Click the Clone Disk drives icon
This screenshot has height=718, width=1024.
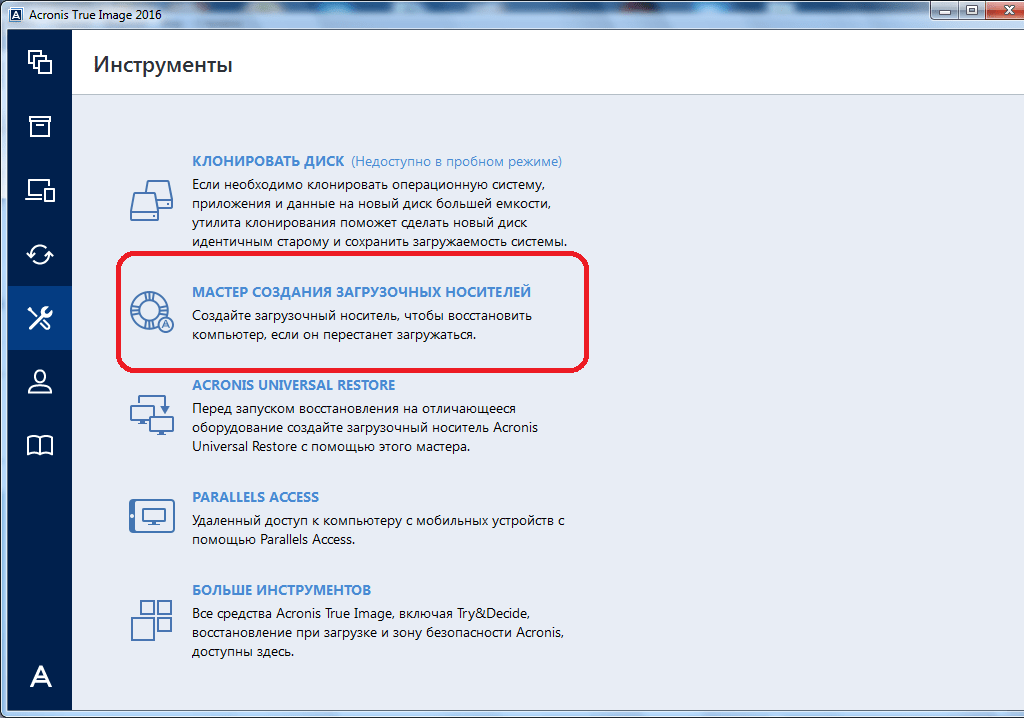152,201
